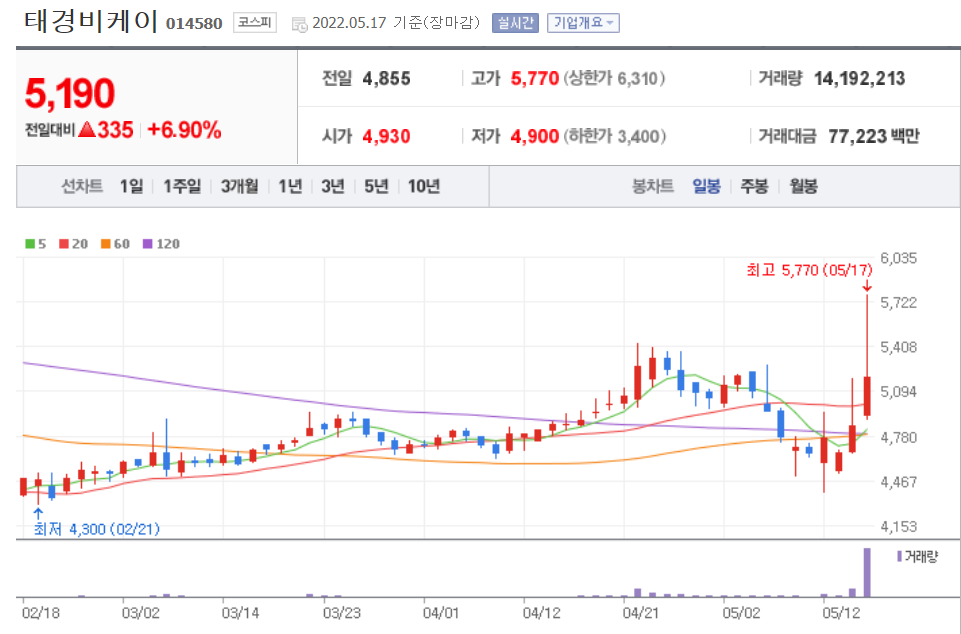Click the 태경비케이 stock name title
The width and height of the screenshot is (961, 634).
pos(91,21)
